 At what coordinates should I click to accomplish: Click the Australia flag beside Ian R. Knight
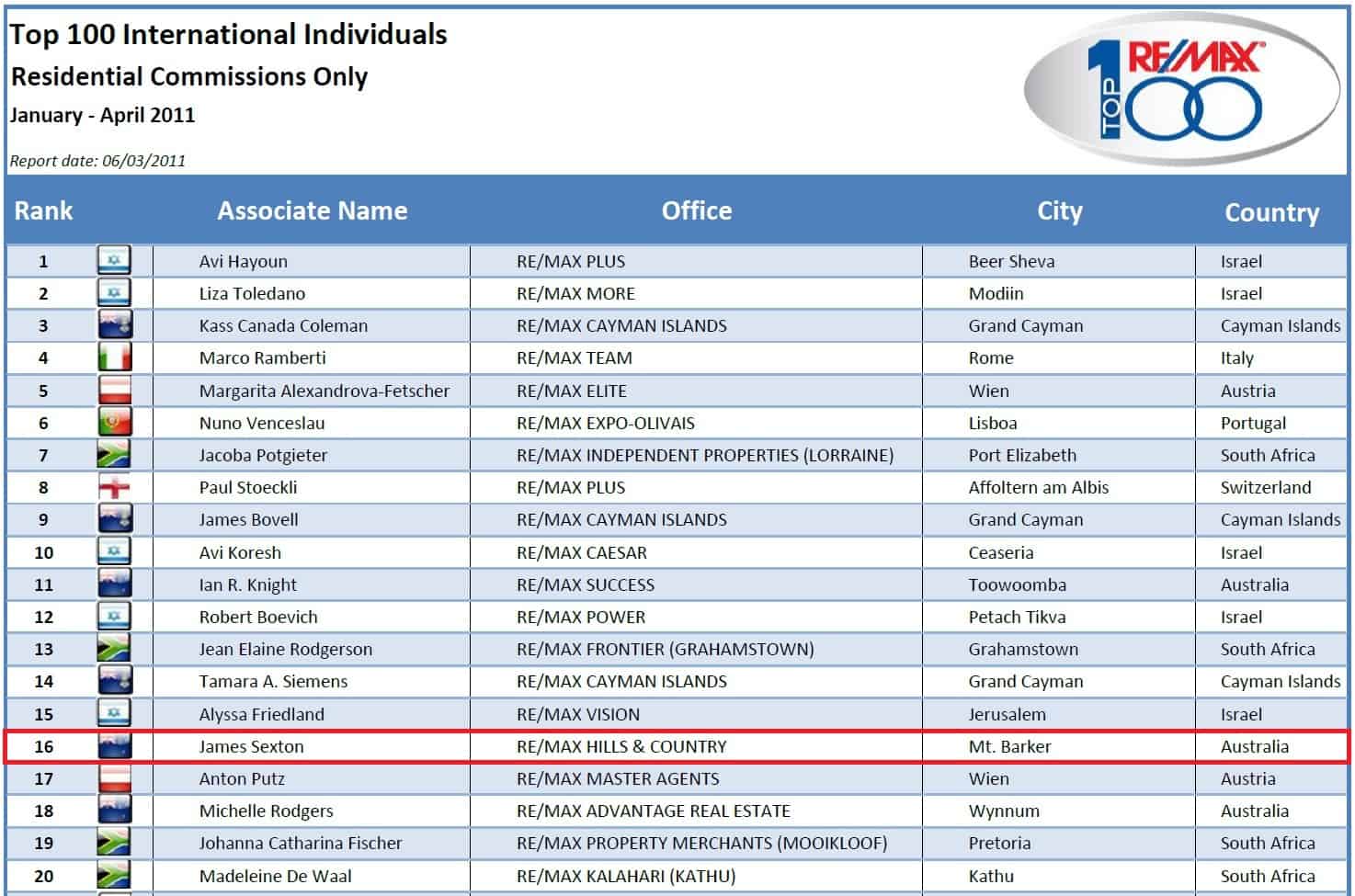[x=114, y=584]
